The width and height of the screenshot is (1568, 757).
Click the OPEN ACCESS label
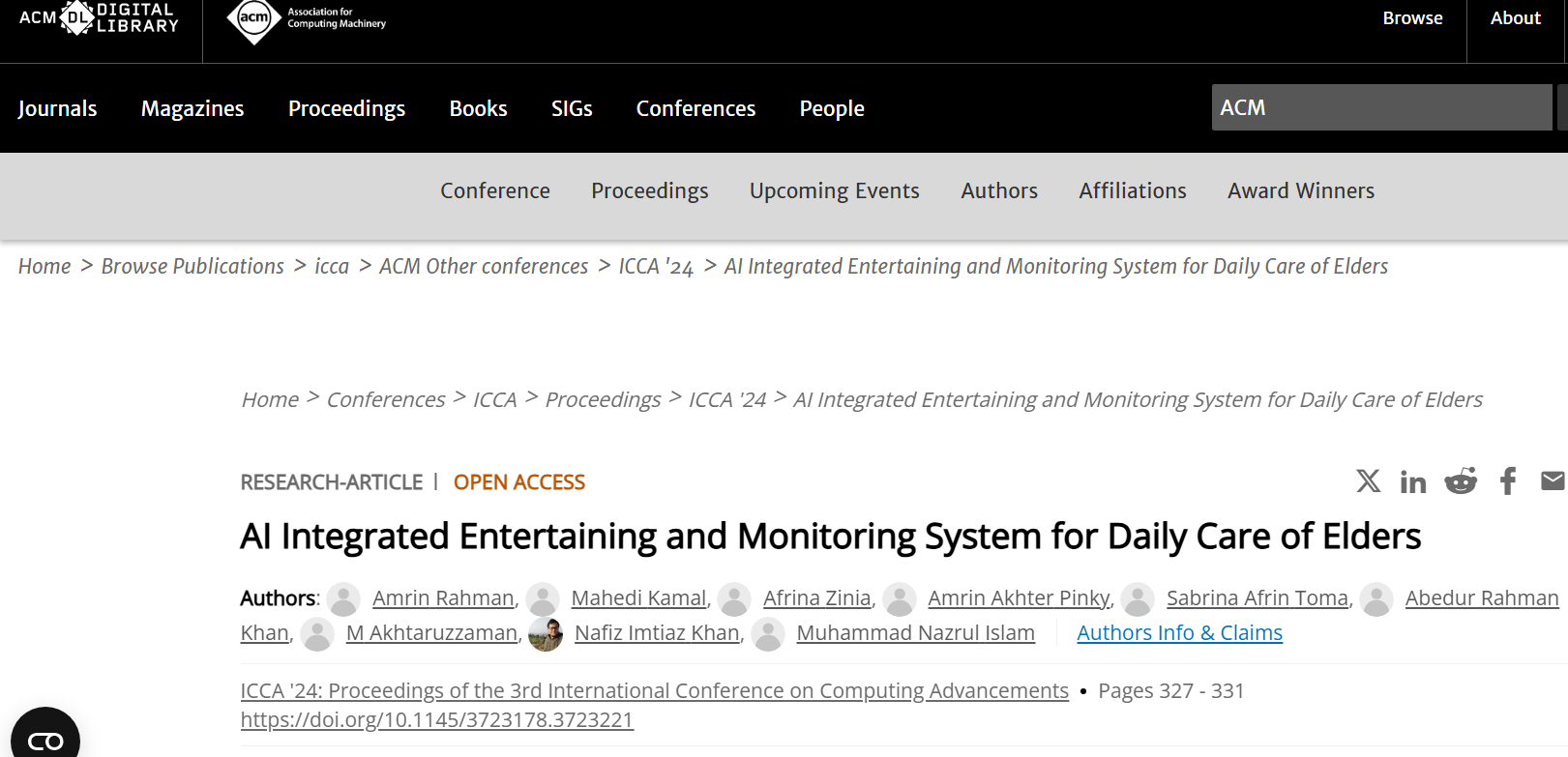519,482
